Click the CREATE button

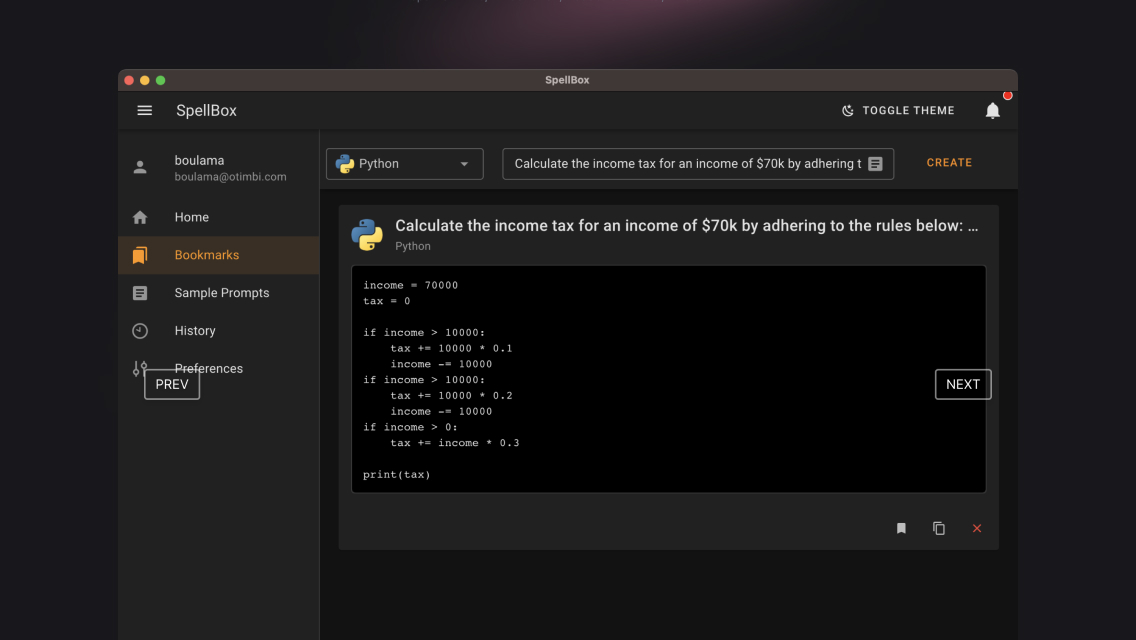(x=948, y=162)
